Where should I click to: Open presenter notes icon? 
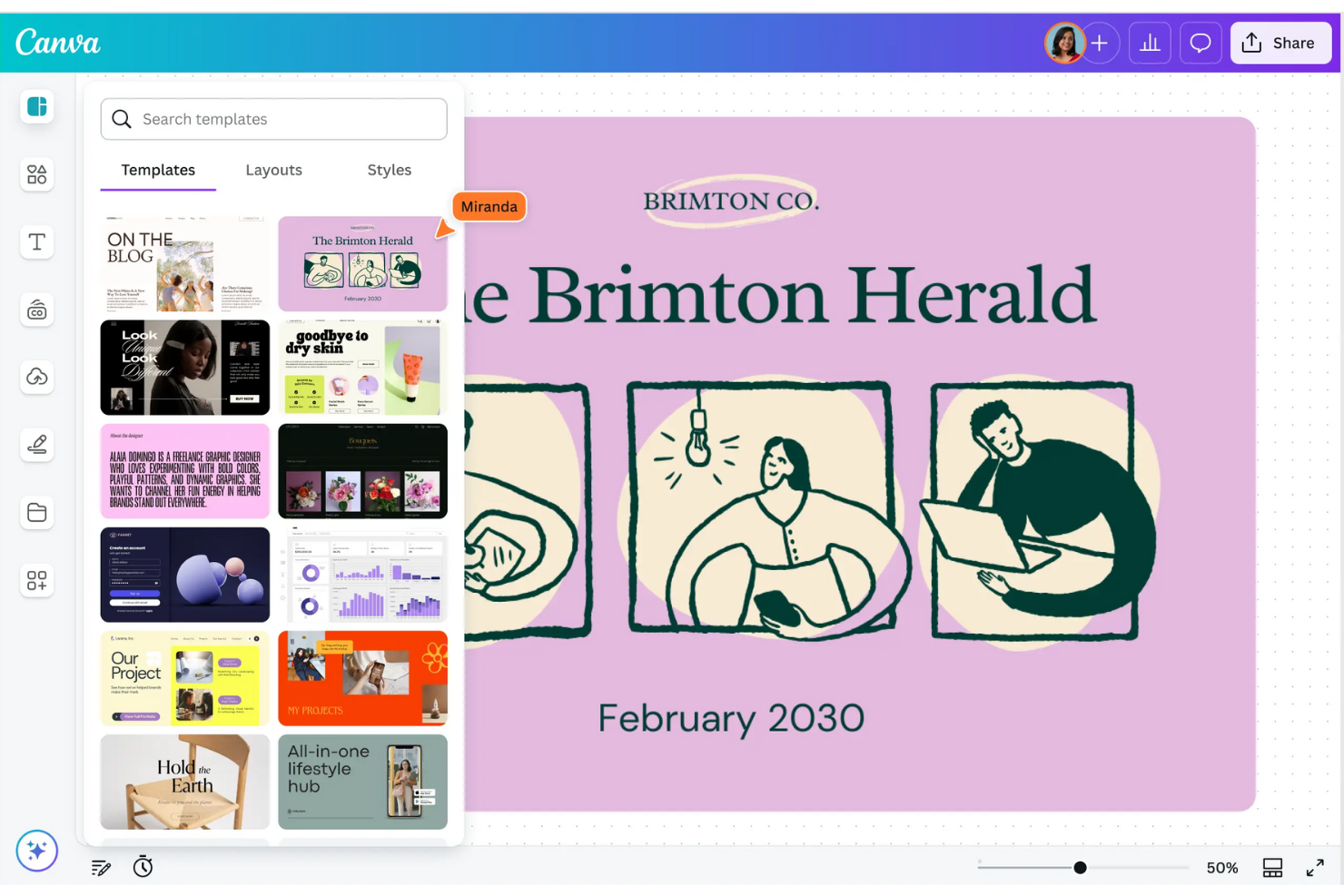[101, 868]
